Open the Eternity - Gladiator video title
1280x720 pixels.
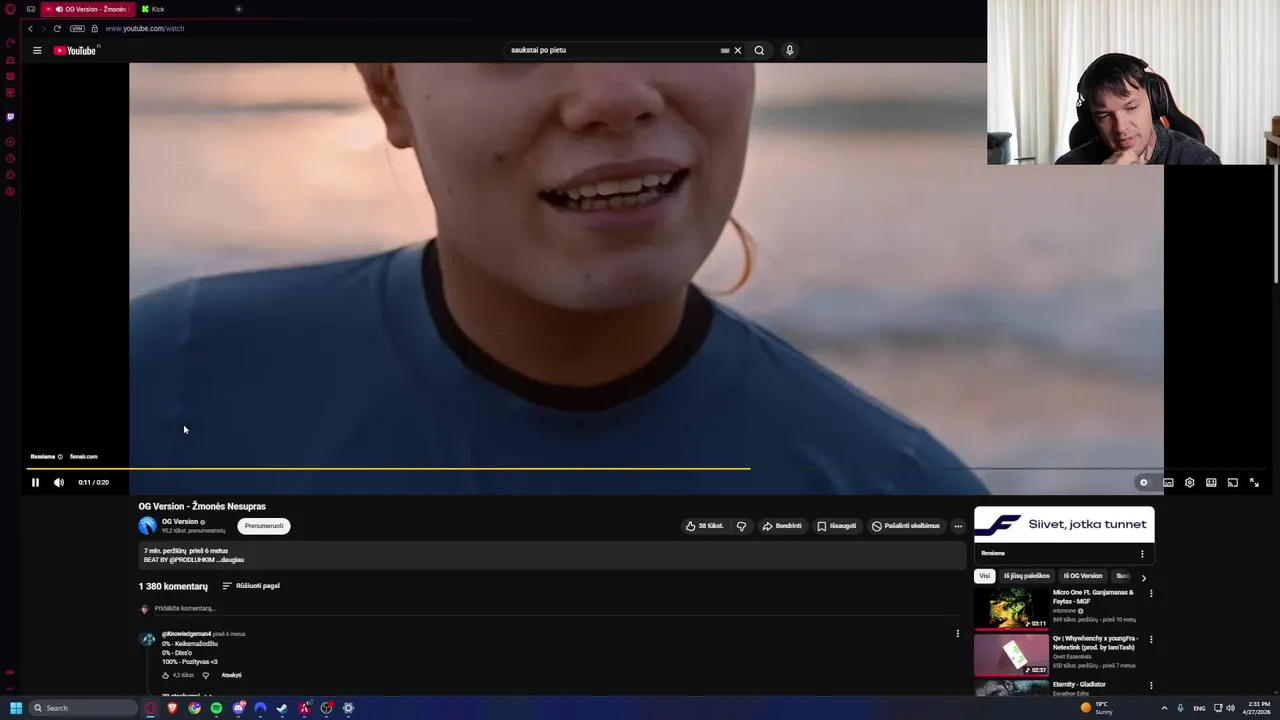1079,684
